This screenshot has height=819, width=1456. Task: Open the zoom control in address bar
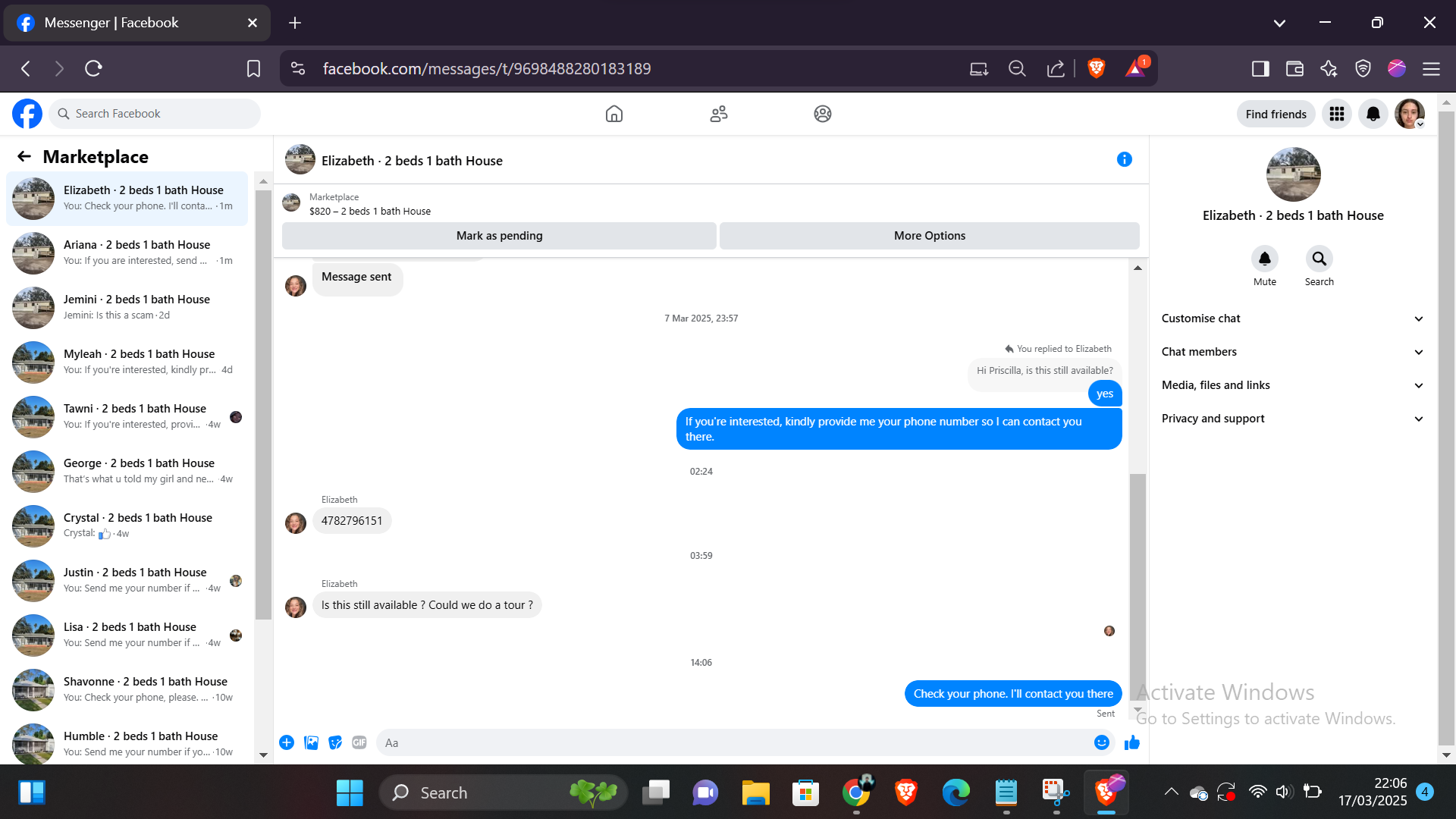pos(1017,69)
